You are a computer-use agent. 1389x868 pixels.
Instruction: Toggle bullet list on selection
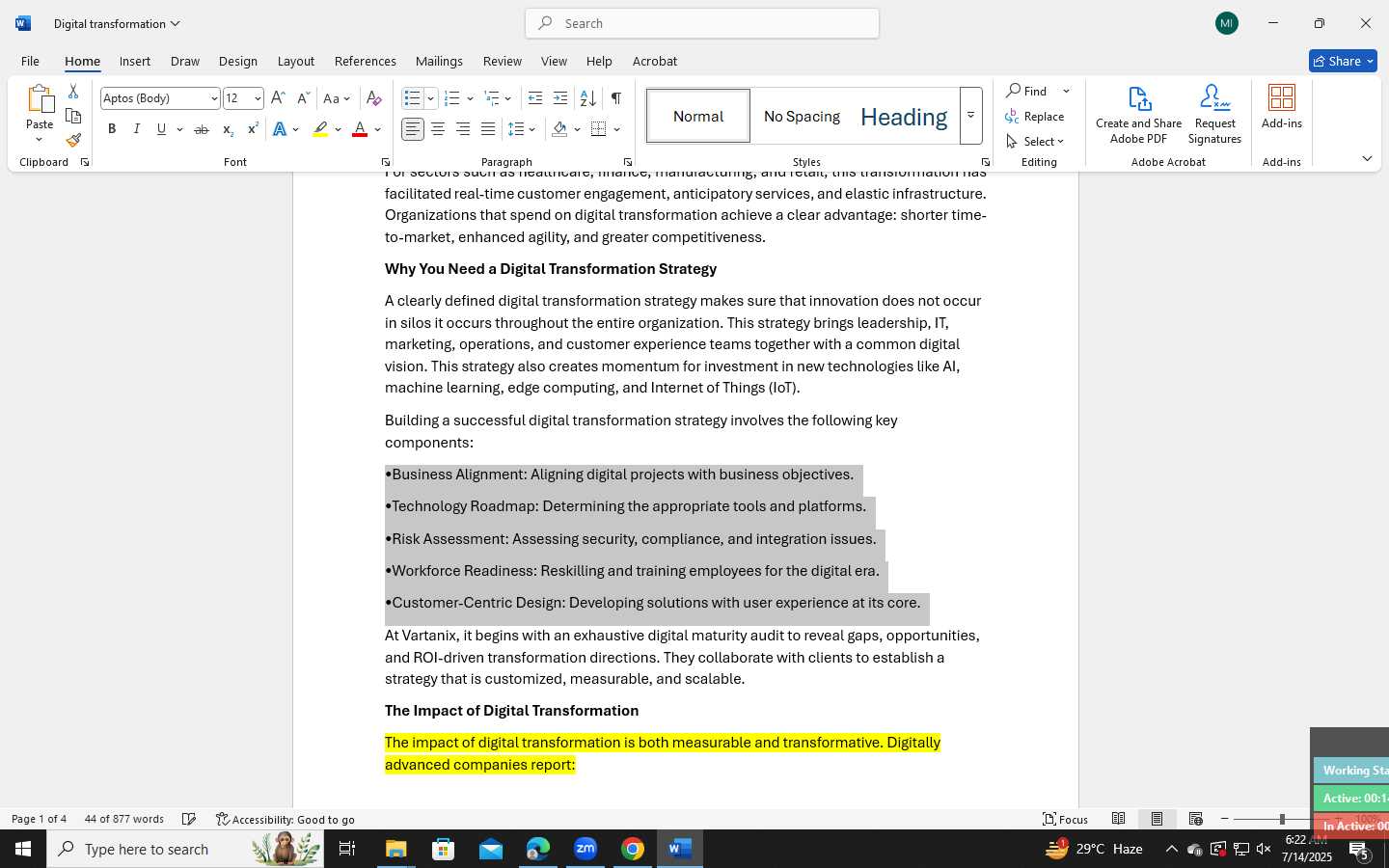click(412, 98)
